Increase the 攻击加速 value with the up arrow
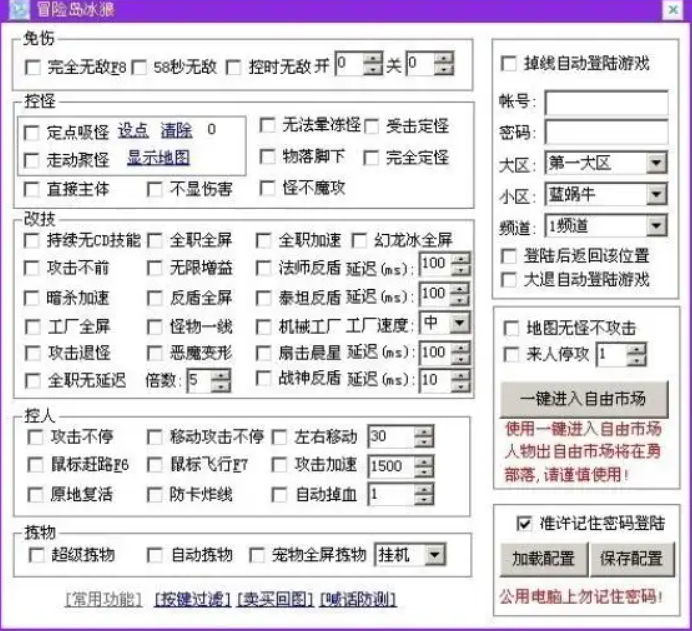Viewport: 692px width, 631px height. (424, 461)
